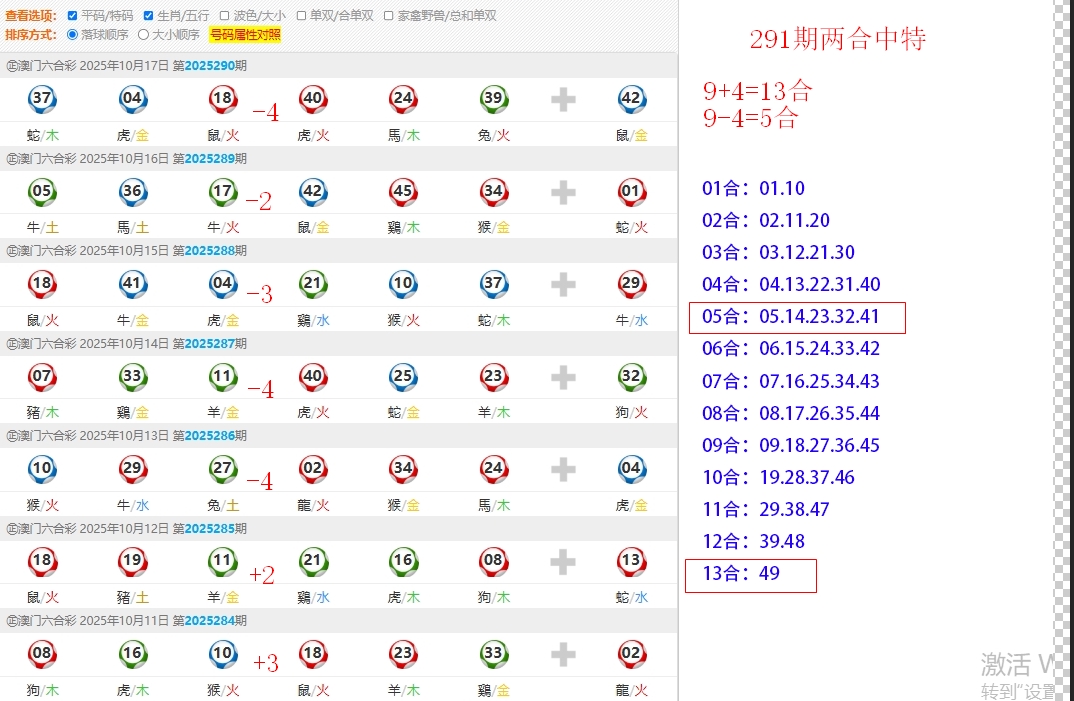
Task: Click the red 07 ball in period 2025287
Action: (42, 377)
